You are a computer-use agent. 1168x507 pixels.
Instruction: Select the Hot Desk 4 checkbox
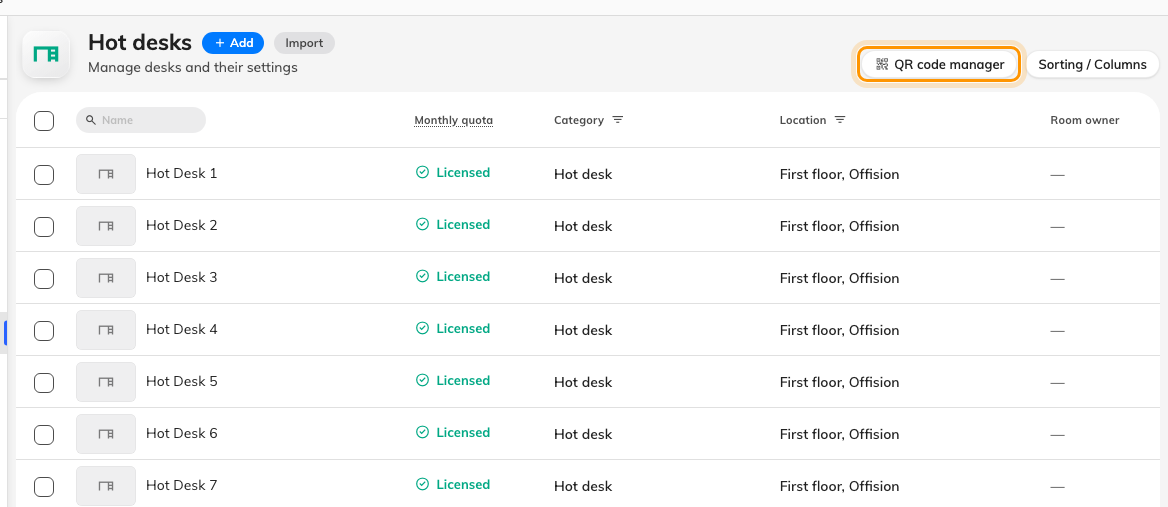44,331
